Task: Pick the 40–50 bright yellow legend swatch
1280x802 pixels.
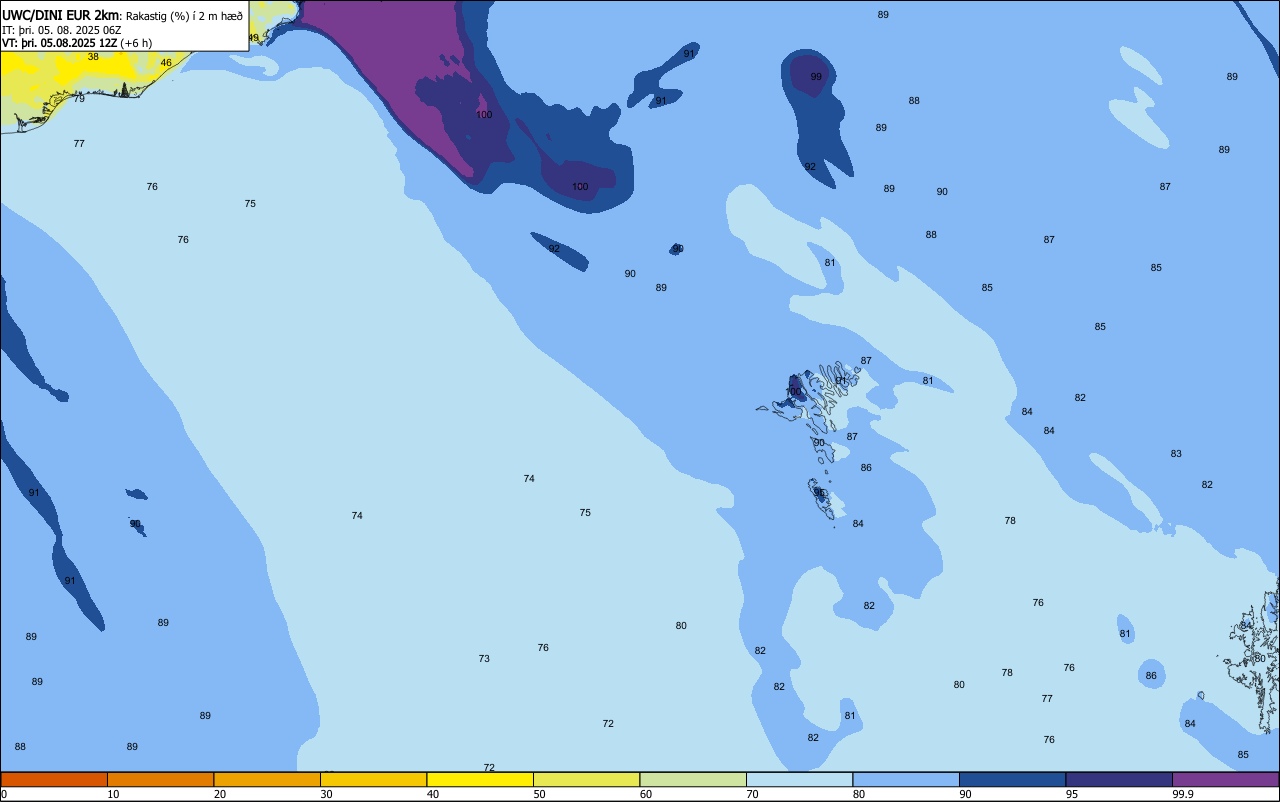Action: [480, 779]
